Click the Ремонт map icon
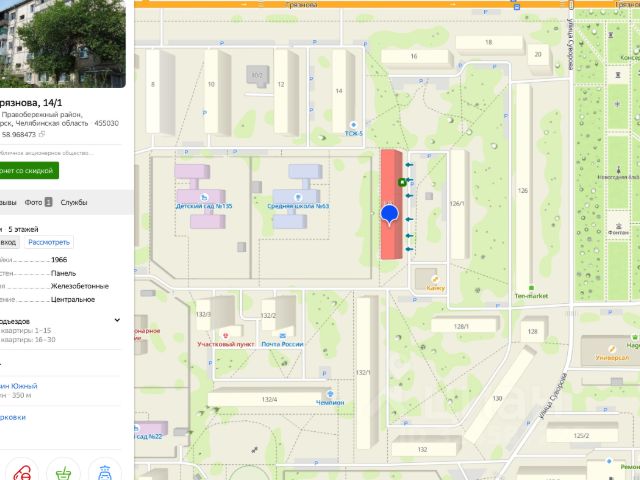This screenshot has height=480, width=640. pyautogui.click(x=609, y=461)
